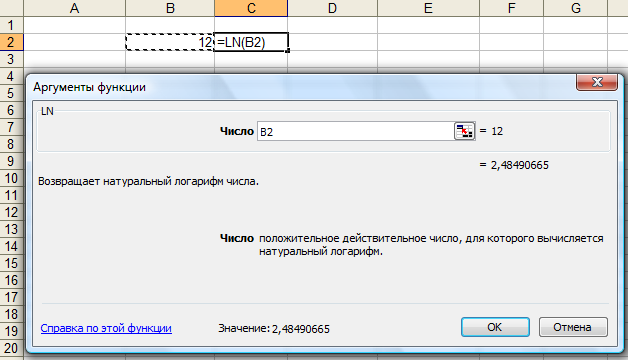
Task: Select empty cell D2
Action: tap(332, 42)
